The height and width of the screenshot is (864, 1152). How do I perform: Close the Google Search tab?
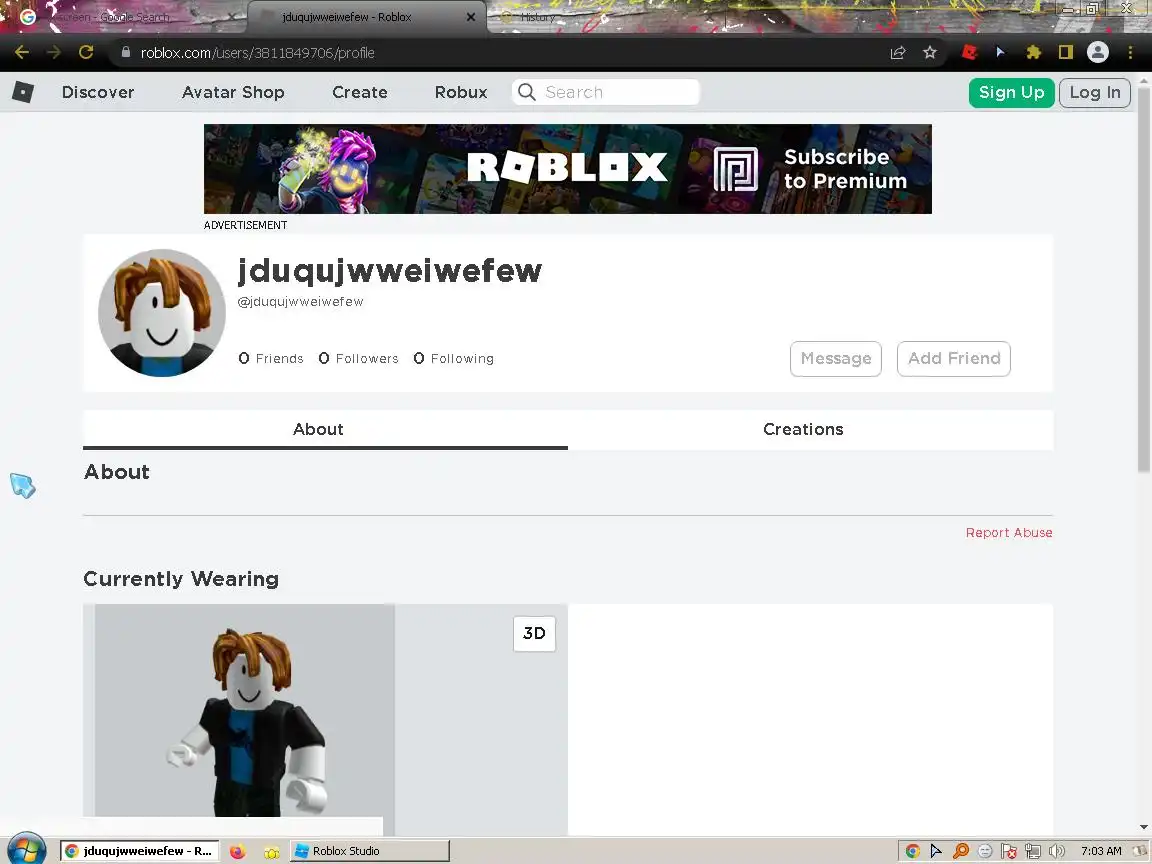(232, 17)
